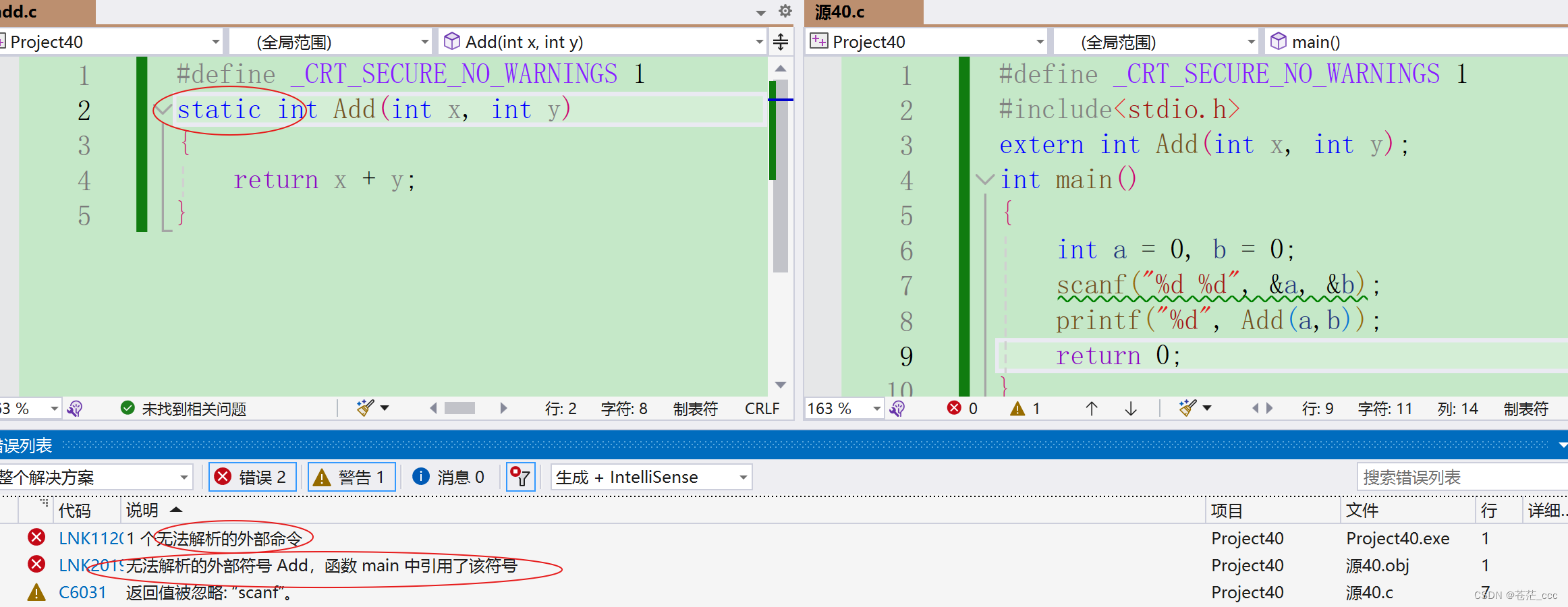Open the right 全局范围 scope dropdown
The image size is (1568, 607).
(x=1156, y=42)
